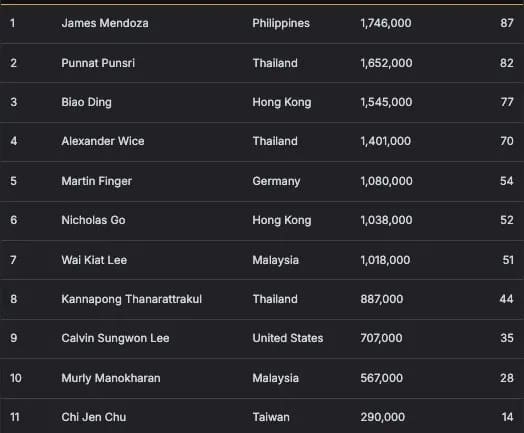Image resolution: width=524 pixels, height=433 pixels.
Task: Select Murly Manokharan in standings
Action: click(x=111, y=378)
